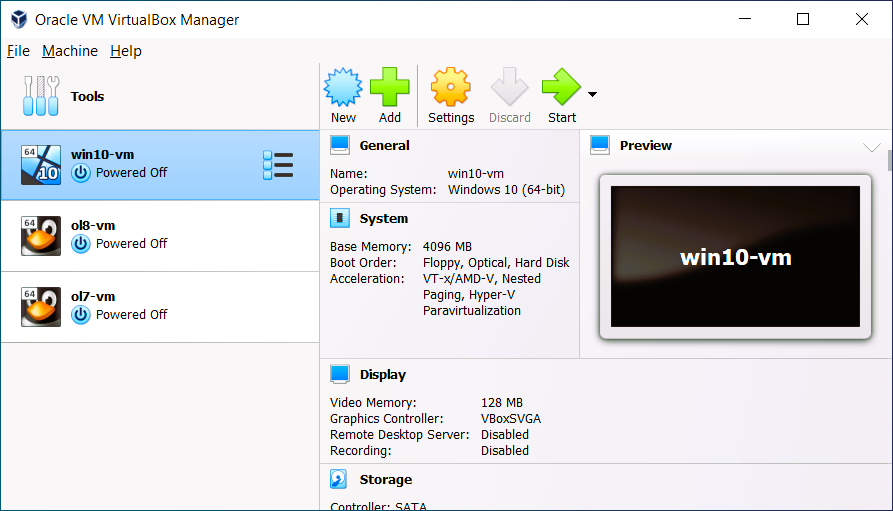This screenshot has width=893, height=511.
Task: Maximize the VirtualBox Manager window
Action: [803, 19]
